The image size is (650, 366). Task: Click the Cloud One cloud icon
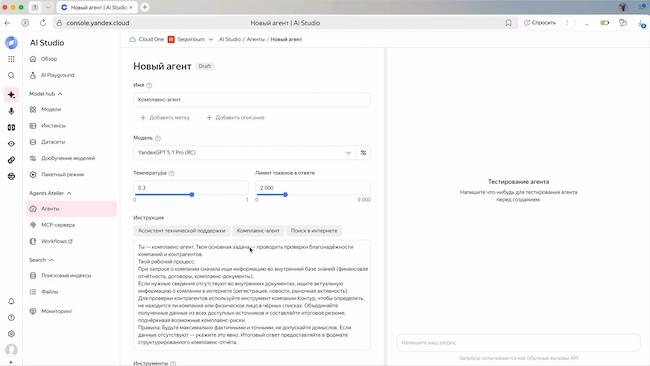coord(132,39)
